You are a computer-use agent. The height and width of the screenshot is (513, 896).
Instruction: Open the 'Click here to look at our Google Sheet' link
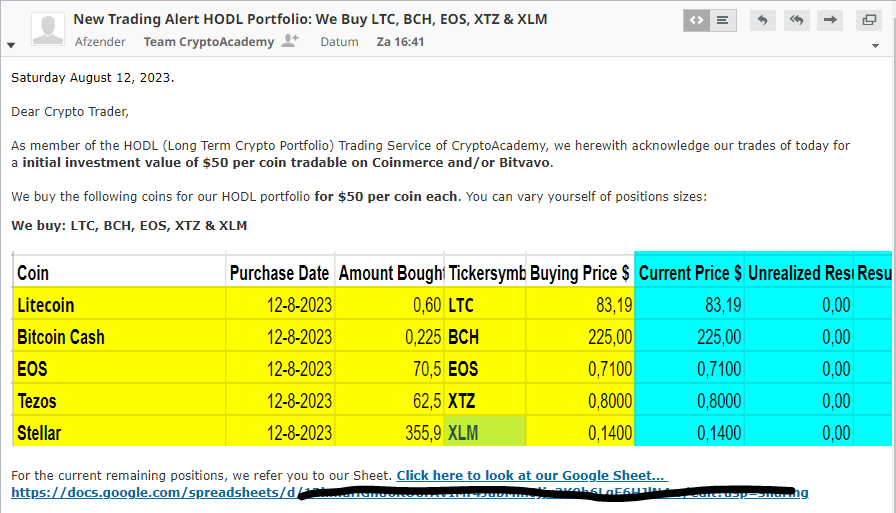coord(530,475)
